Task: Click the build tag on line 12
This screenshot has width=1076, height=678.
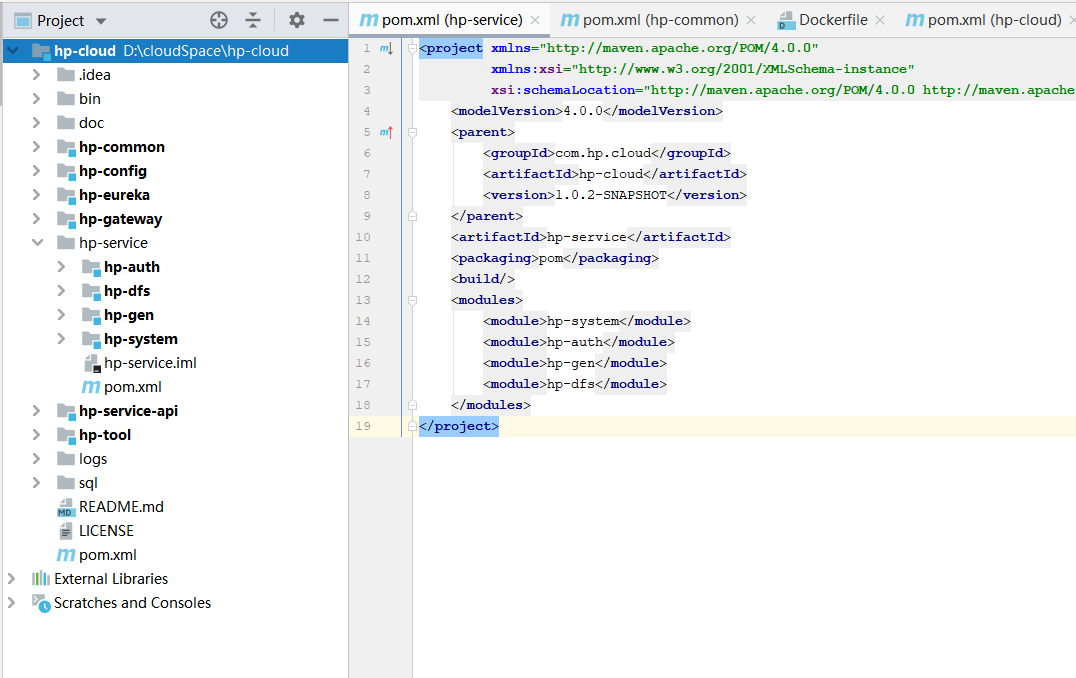Action: tap(482, 279)
